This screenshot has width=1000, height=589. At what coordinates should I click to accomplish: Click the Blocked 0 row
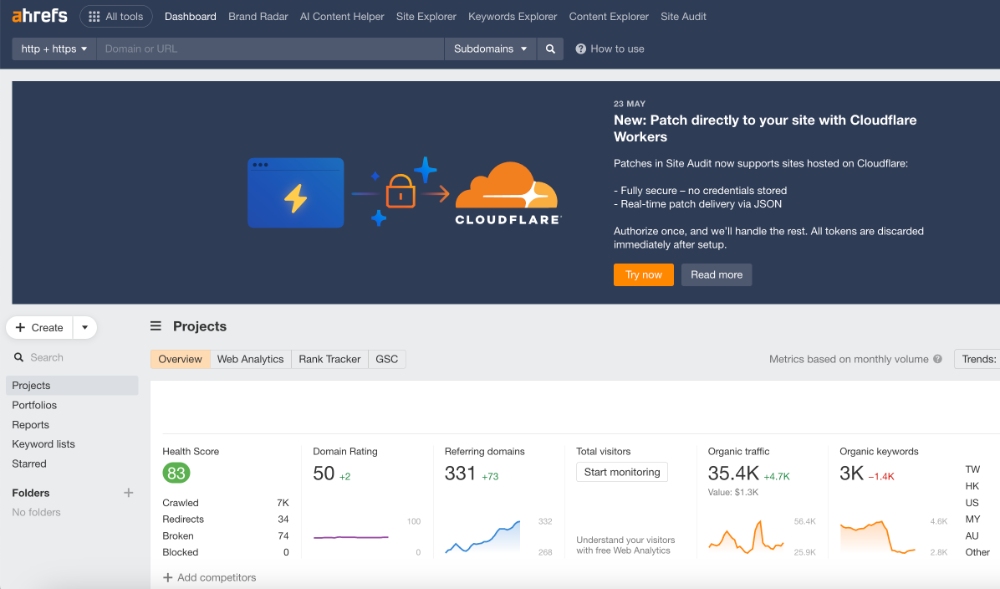click(x=225, y=552)
